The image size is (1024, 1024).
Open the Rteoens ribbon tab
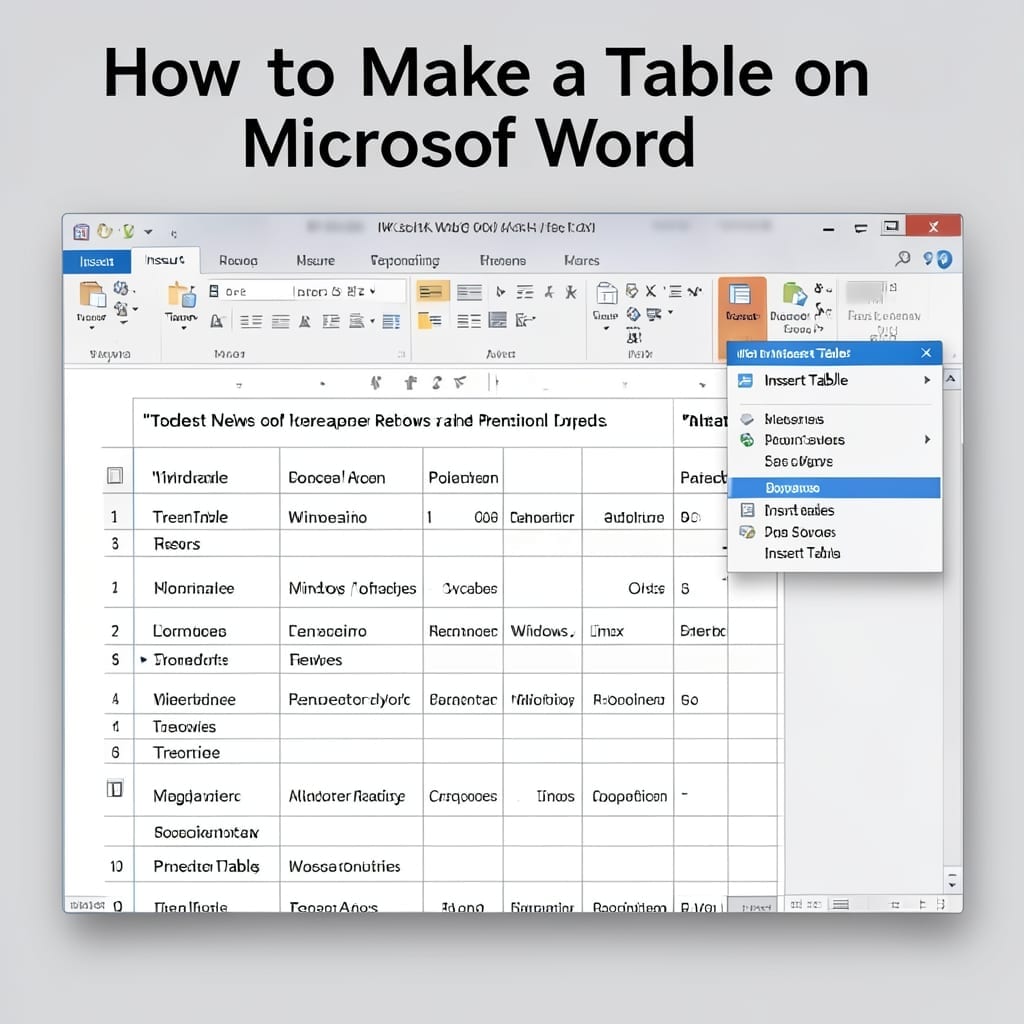503,261
